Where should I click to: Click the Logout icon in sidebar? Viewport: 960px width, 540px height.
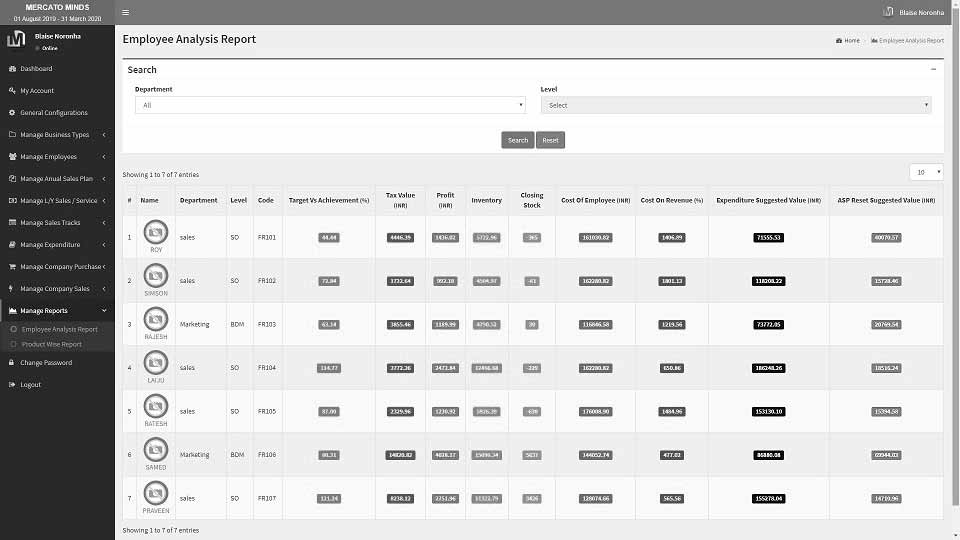click(12, 385)
